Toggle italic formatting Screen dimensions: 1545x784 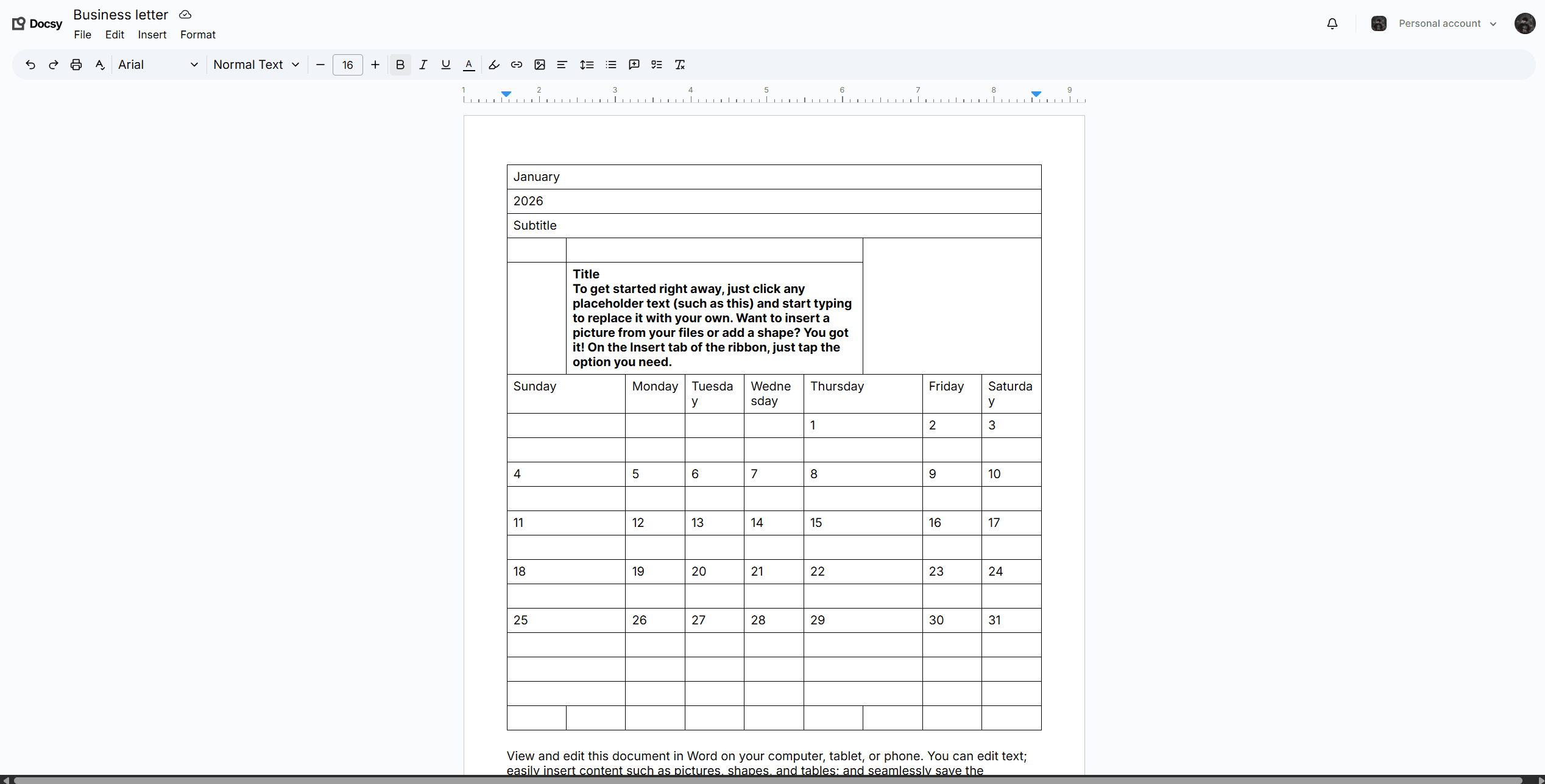pyautogui.click(x=423, y=65)
